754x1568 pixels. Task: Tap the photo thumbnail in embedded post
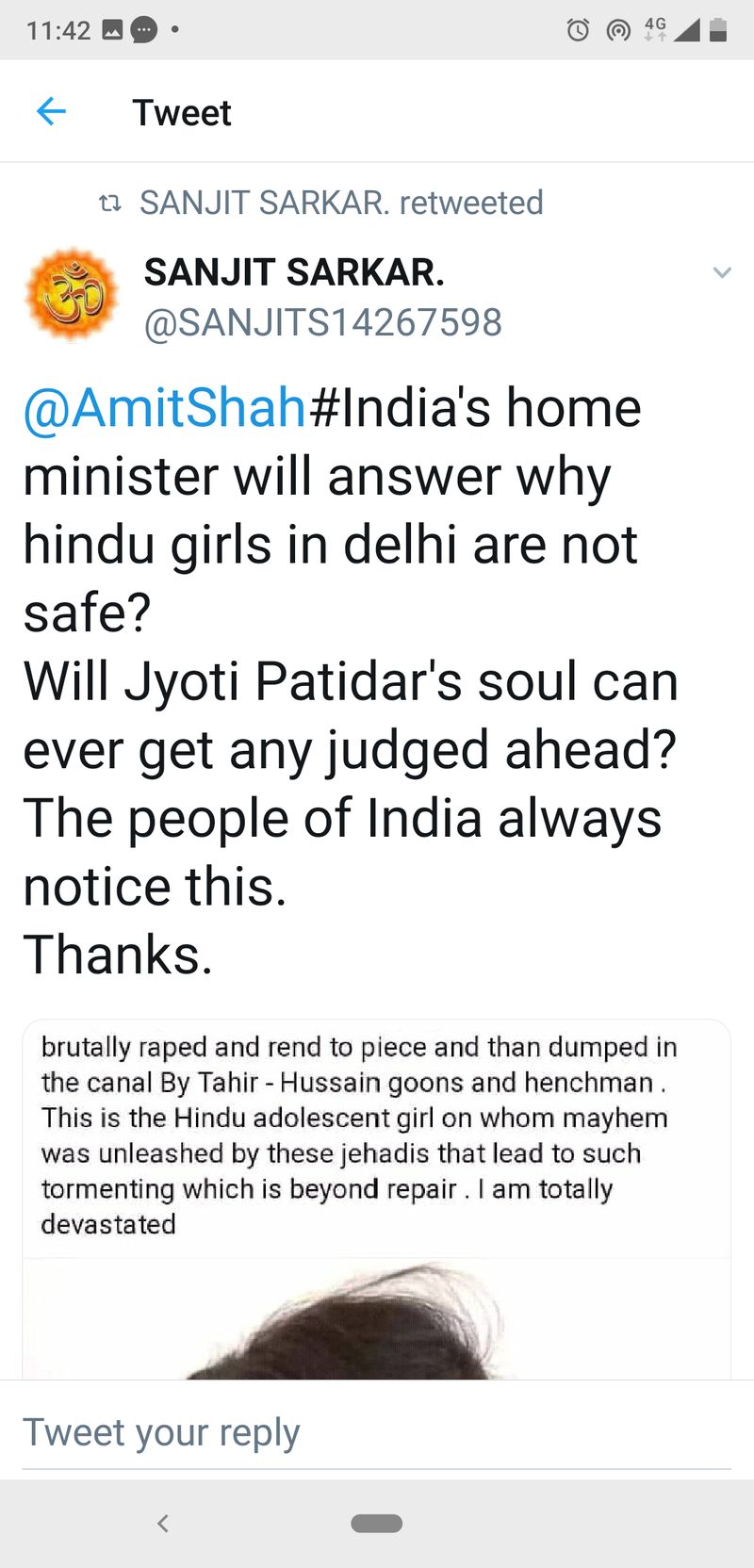pyautogui.click(x=377, y=1319)
